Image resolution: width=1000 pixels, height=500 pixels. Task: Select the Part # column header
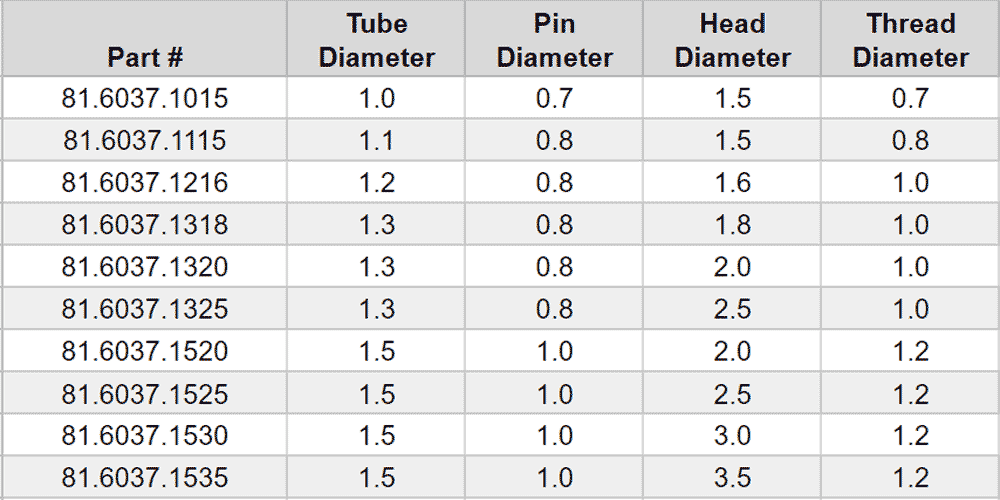coord(145,39)
